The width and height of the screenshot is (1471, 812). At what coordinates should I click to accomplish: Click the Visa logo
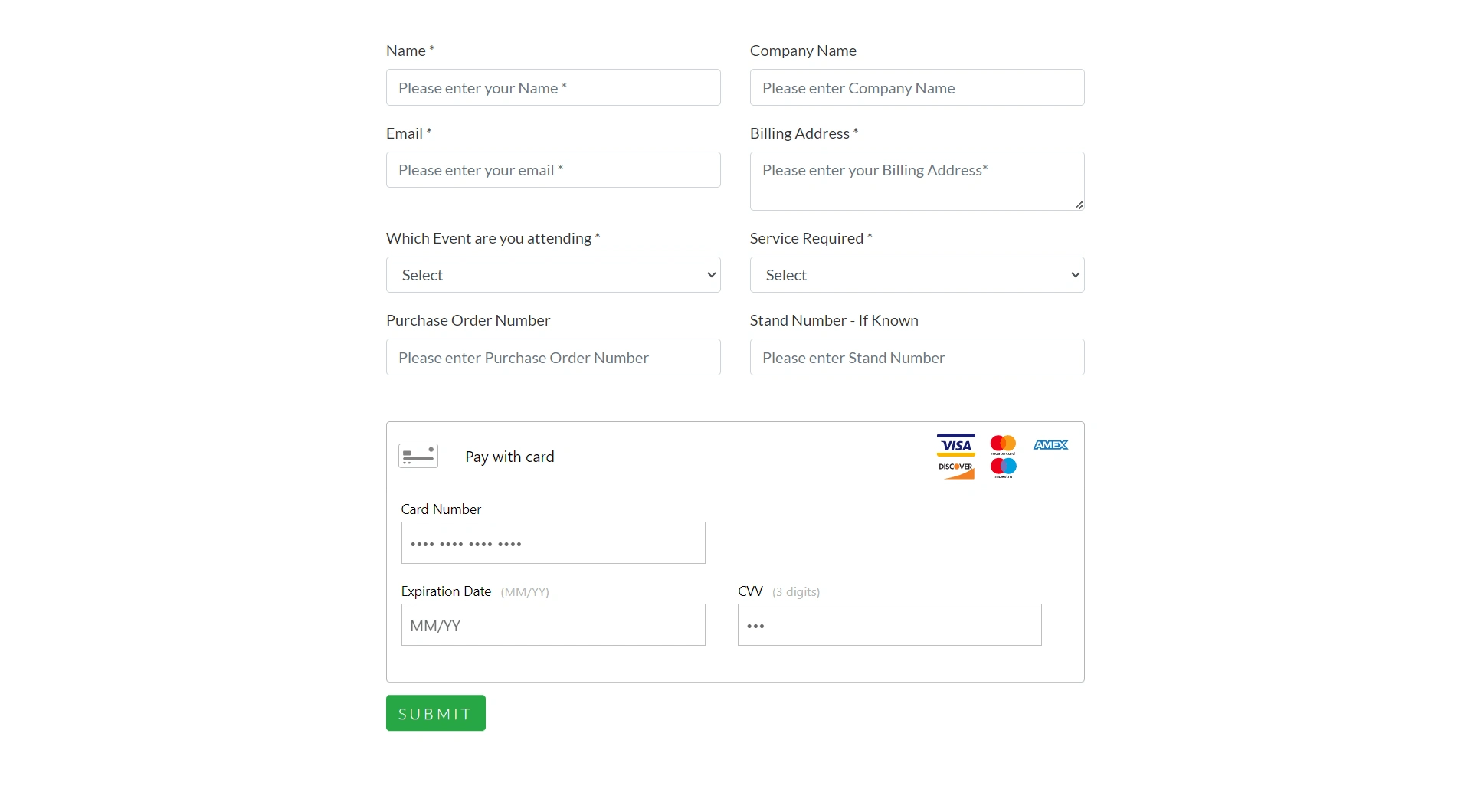(x=956, y=445)
